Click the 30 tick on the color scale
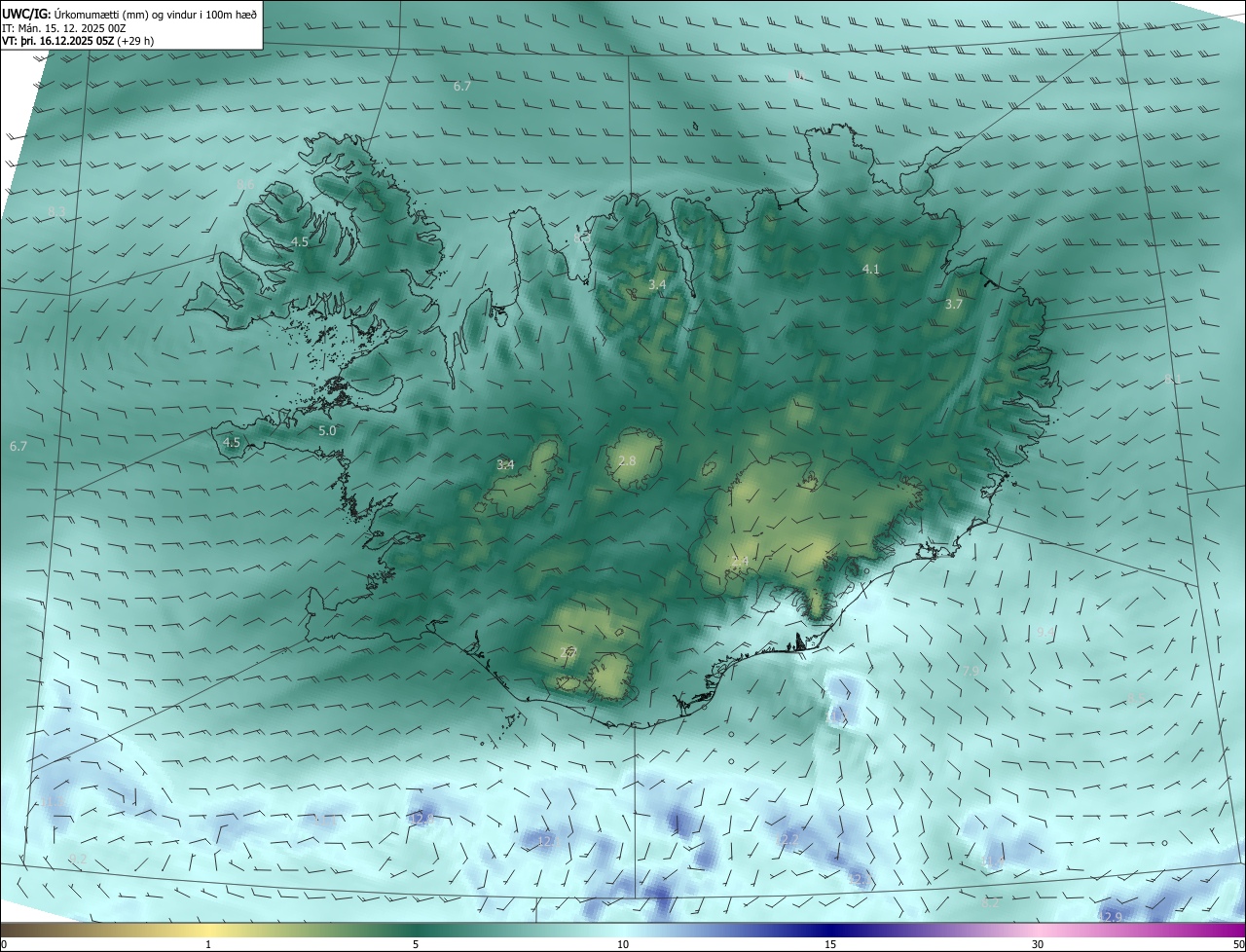This screenshot has height=952, width=1246. (1038, 944)
